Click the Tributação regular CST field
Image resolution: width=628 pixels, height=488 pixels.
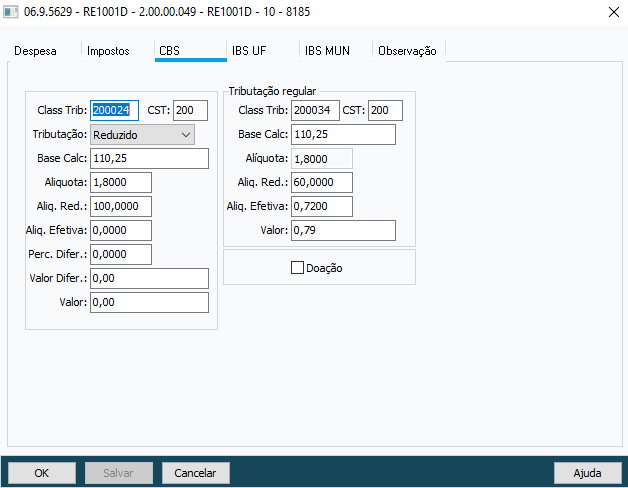point(385,110)
